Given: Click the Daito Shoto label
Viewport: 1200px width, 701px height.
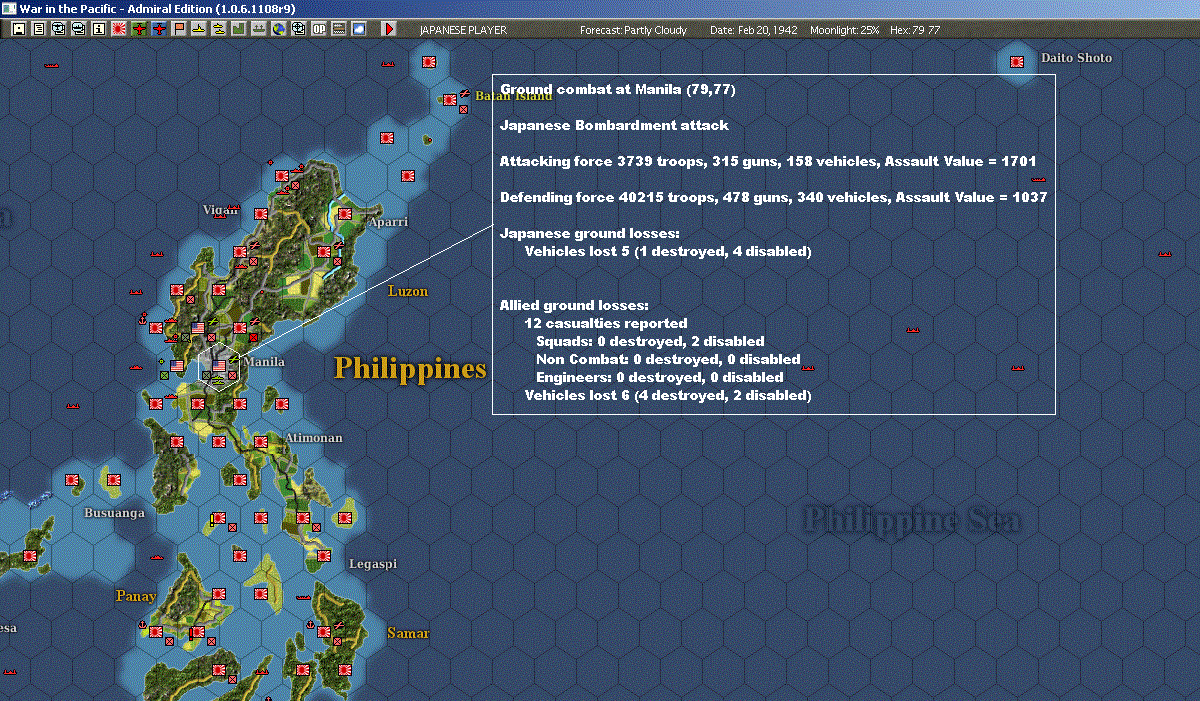Looking at the screenshot, I should point(1076,57).
